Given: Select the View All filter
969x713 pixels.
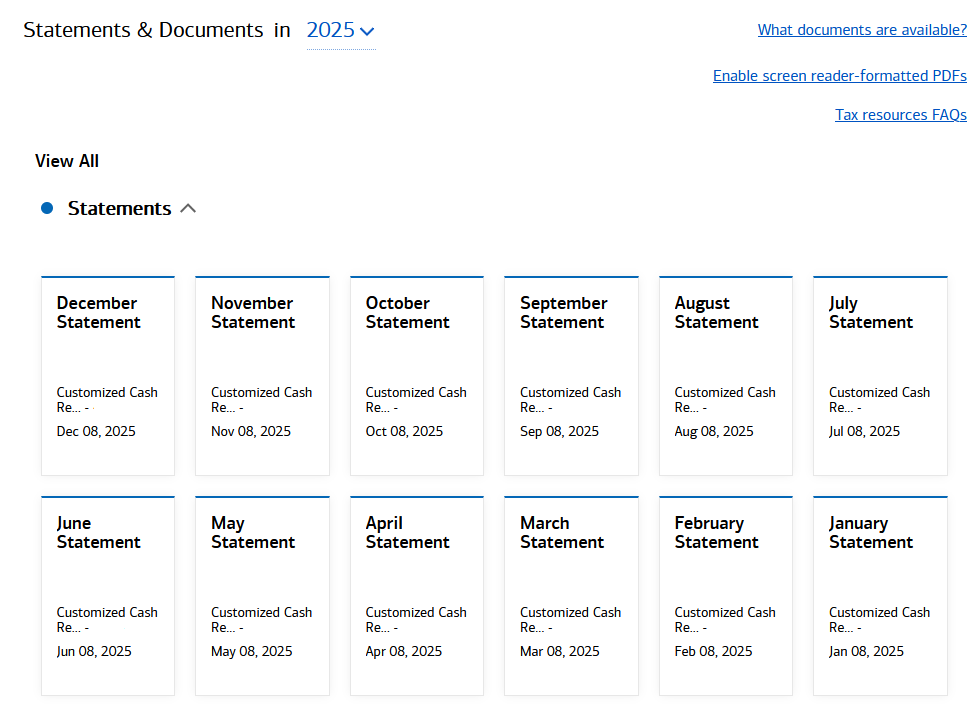Looking at the screenshot, I should coord(67,161).
